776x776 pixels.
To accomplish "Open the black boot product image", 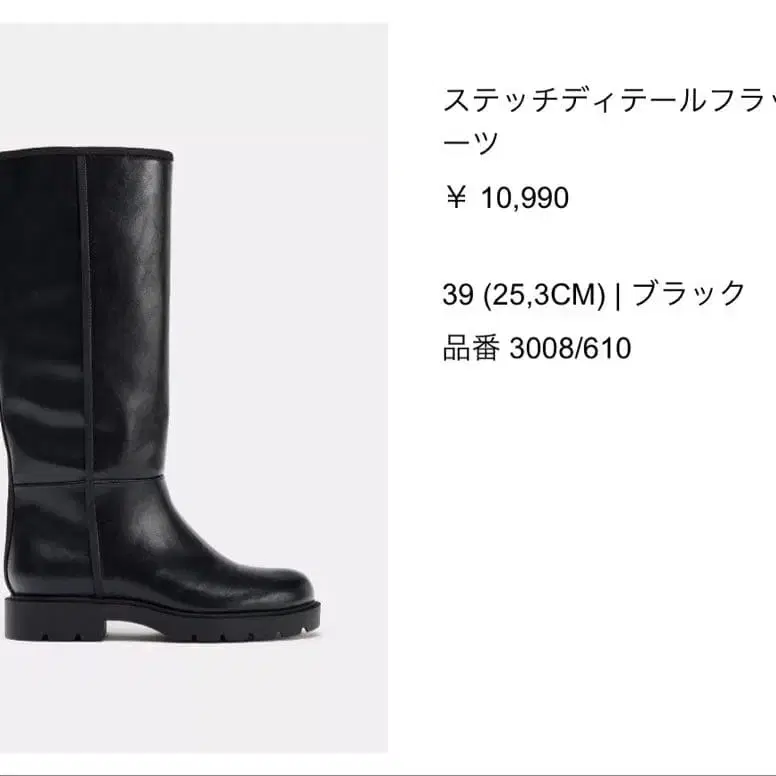I will [194, 388].
